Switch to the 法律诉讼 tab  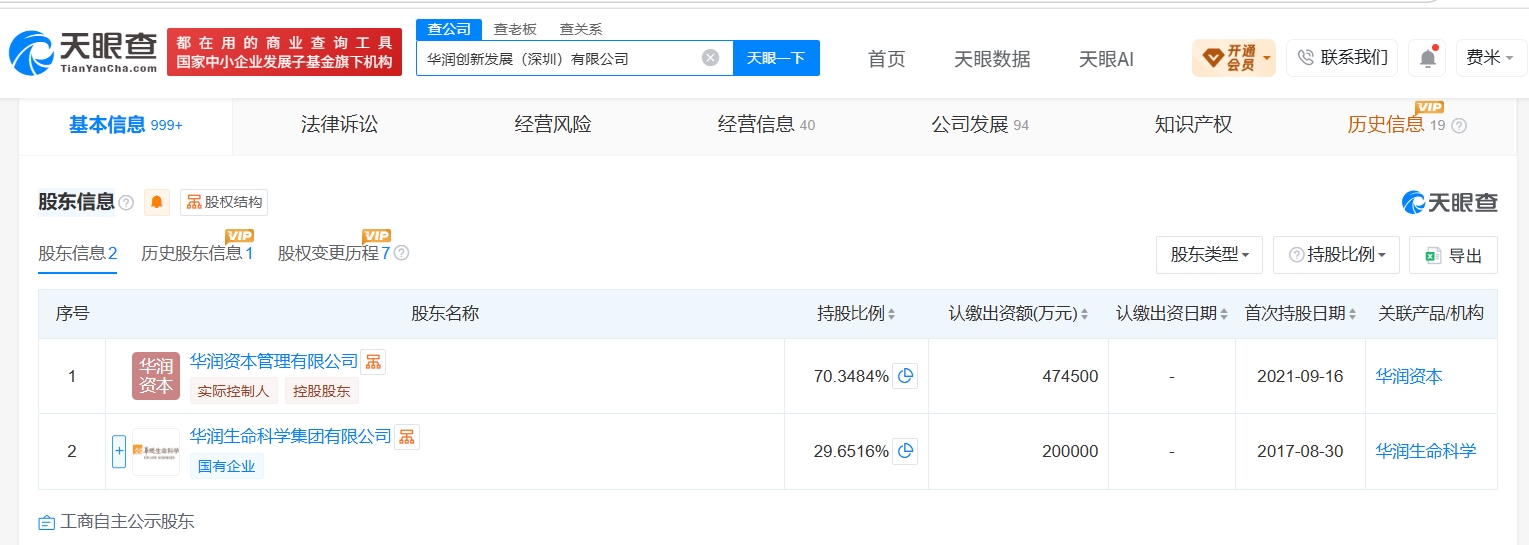pos(339,125)
